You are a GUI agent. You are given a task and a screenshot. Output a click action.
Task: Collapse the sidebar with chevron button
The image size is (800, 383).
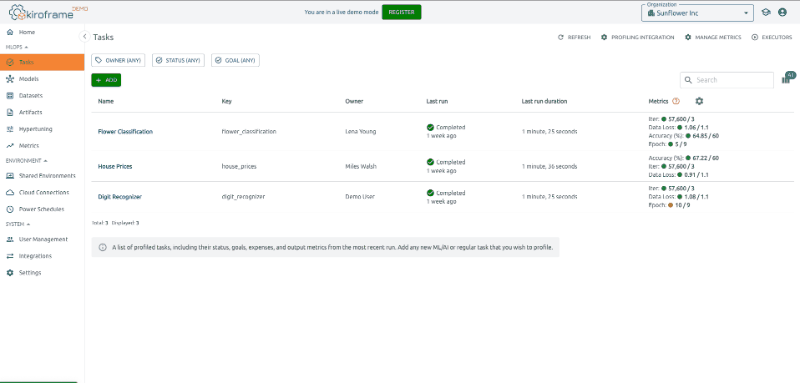coord(85,36)
